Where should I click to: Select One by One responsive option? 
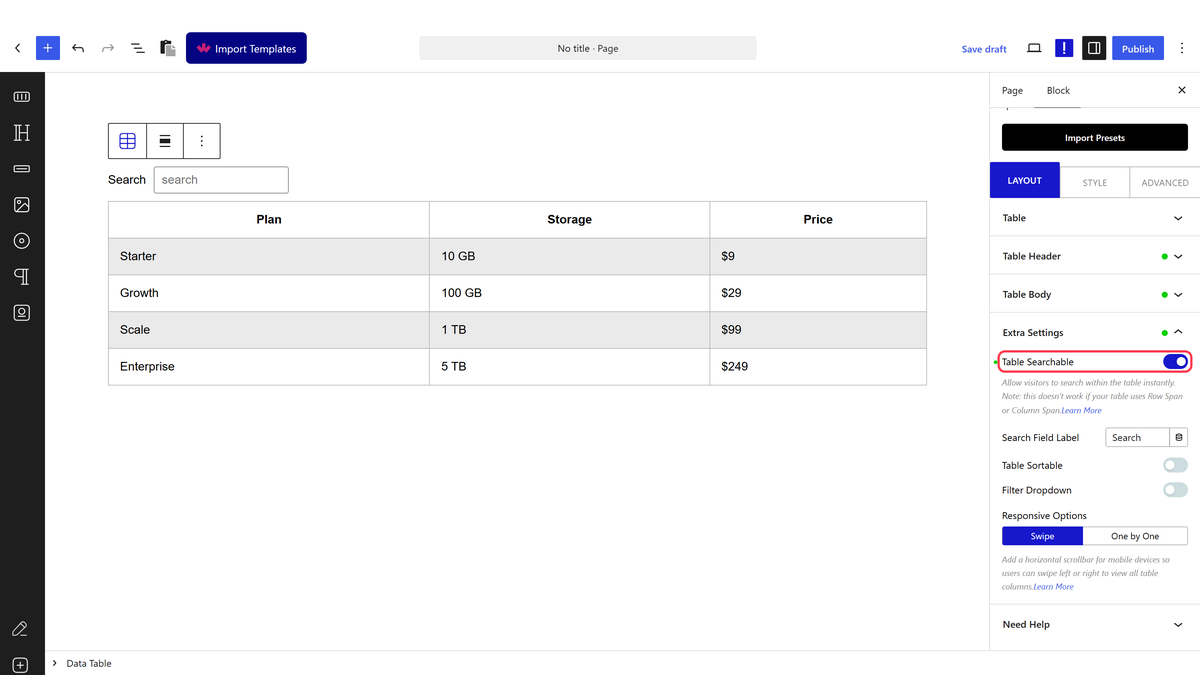pyautogui.click(x=1135, y=536)
